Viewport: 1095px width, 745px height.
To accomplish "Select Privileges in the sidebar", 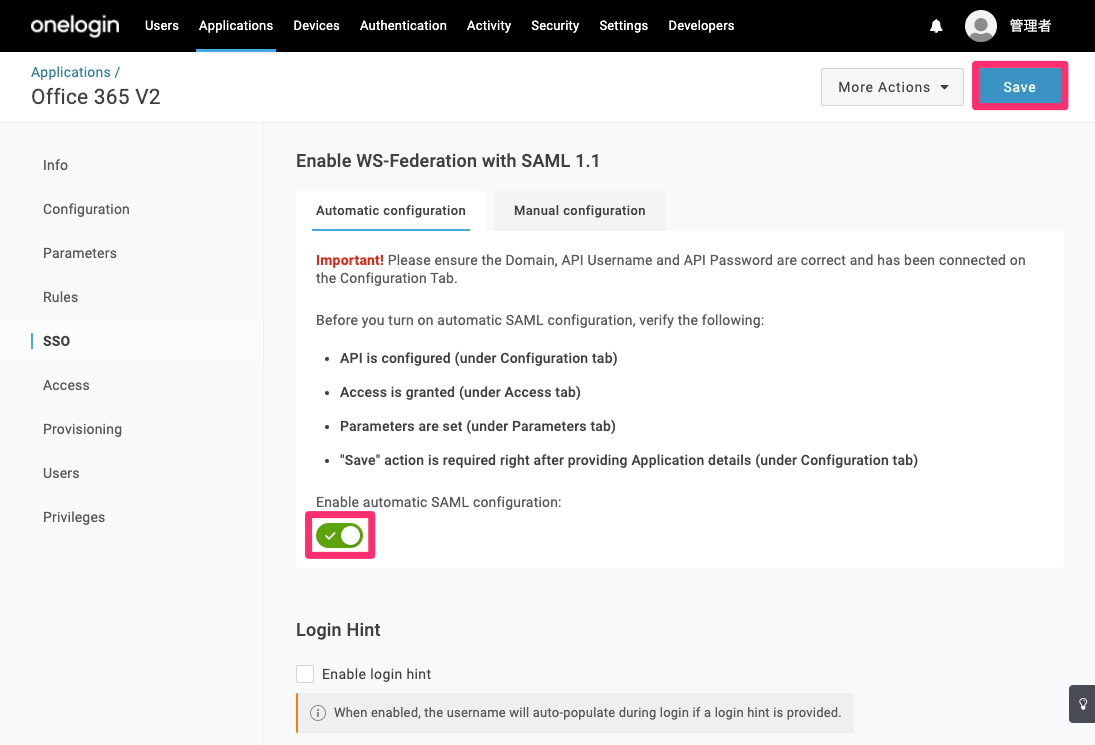I will (x=73, y=517).
